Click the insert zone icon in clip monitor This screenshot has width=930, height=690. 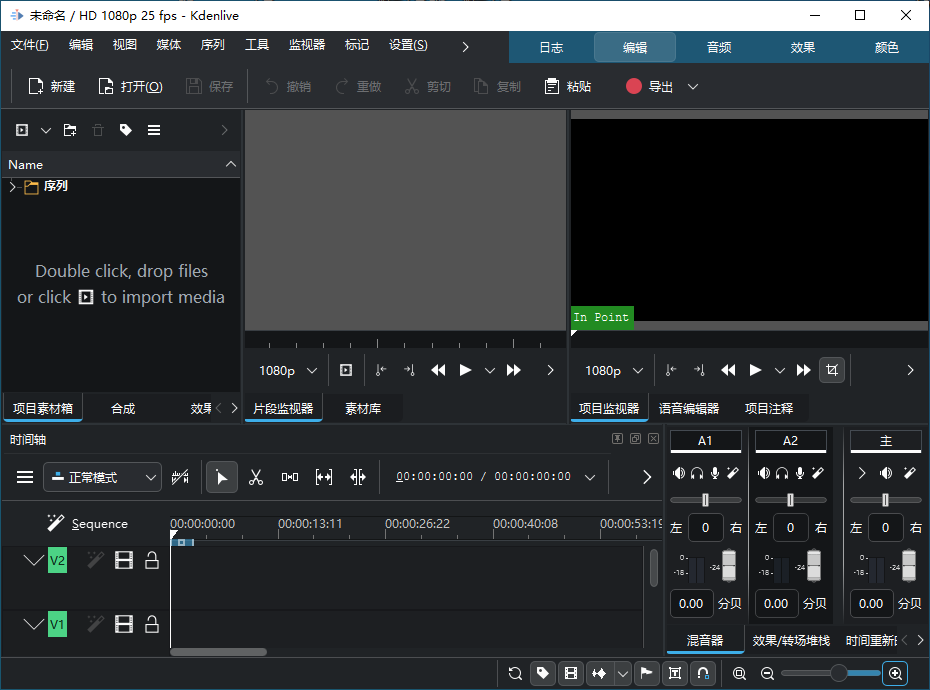(x=346, y=370)
